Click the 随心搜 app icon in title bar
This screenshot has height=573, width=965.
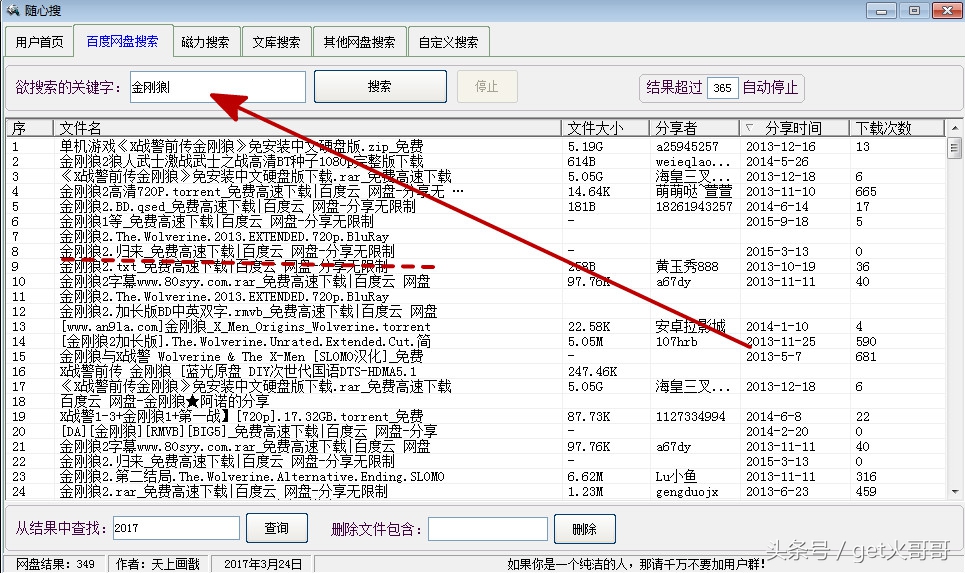[x=12, y=10]
